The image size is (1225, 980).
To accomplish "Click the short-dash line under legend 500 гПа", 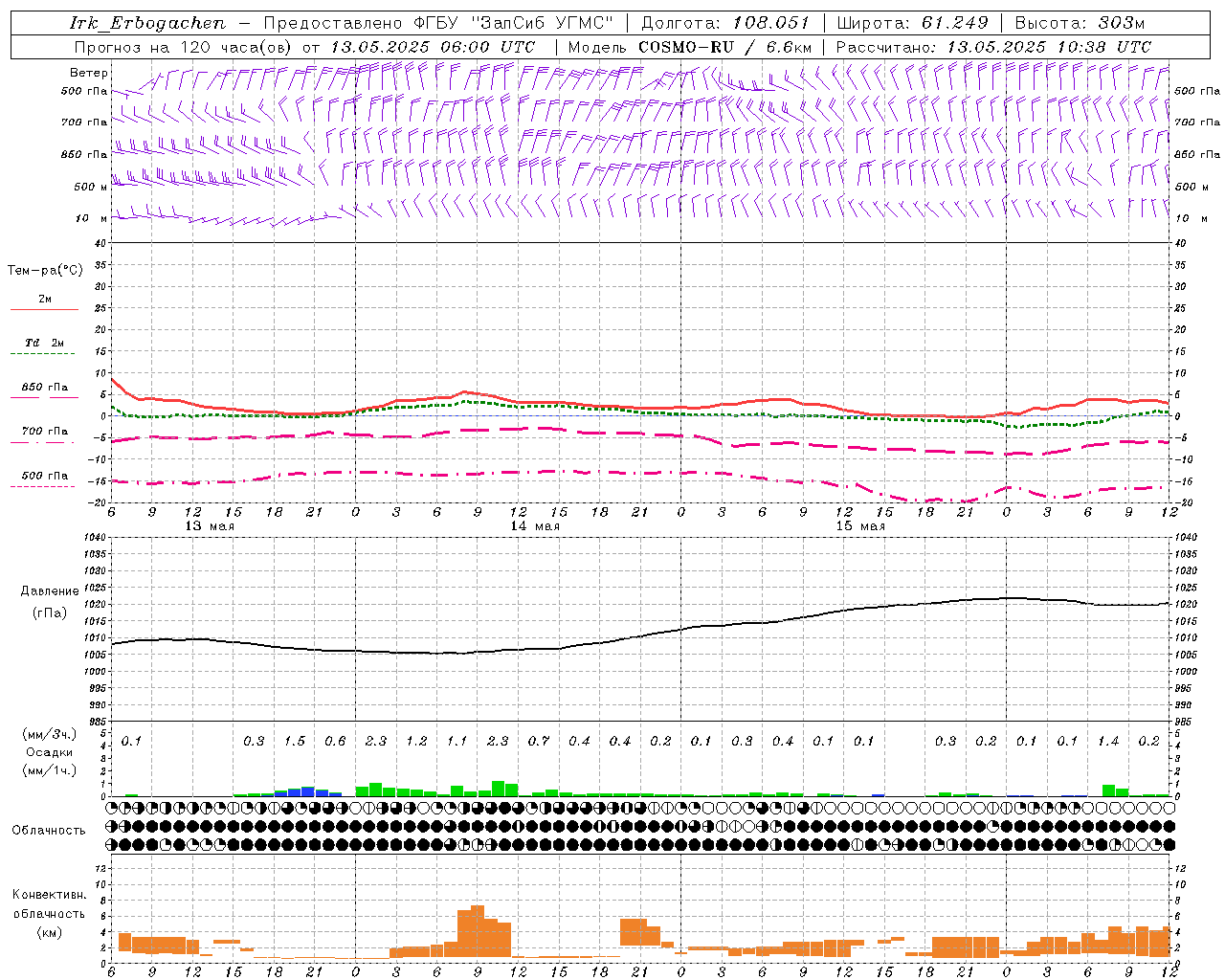I will (43, 486).
